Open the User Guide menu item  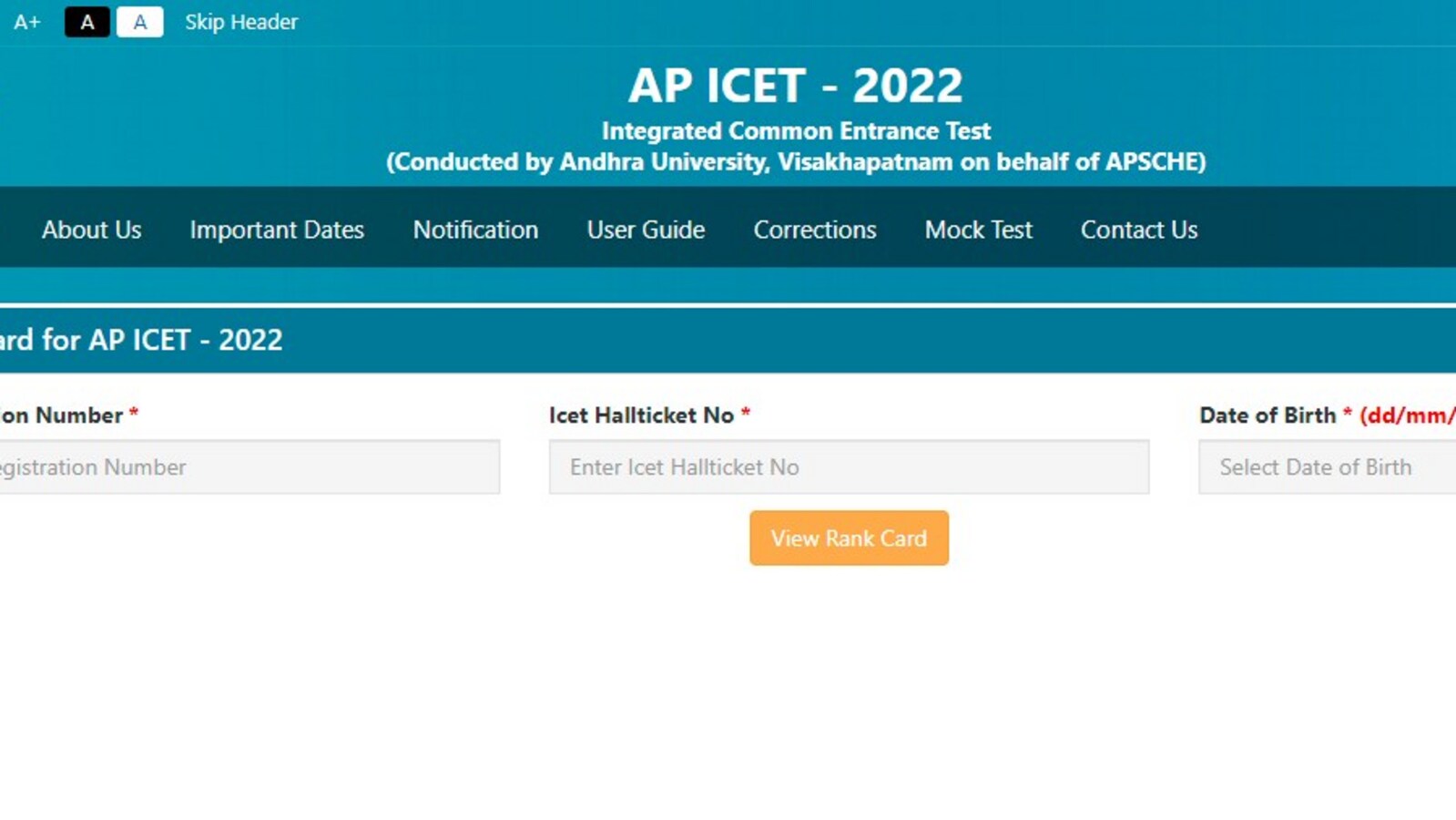646,230
